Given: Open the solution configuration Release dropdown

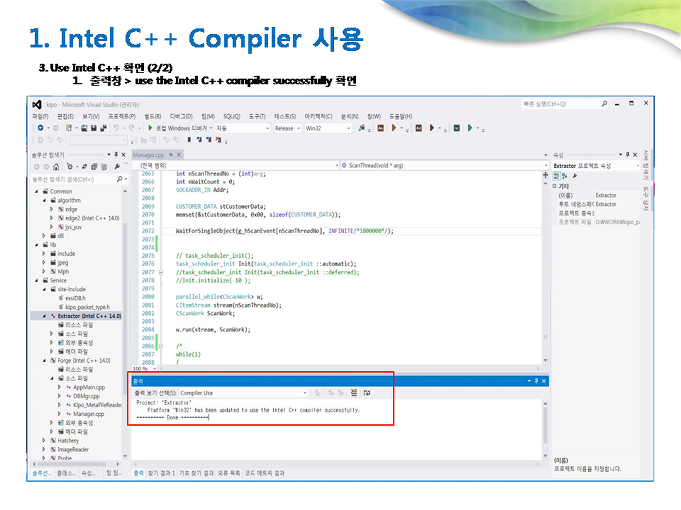Looking at the screenshot, I should (x=287, y=128).
